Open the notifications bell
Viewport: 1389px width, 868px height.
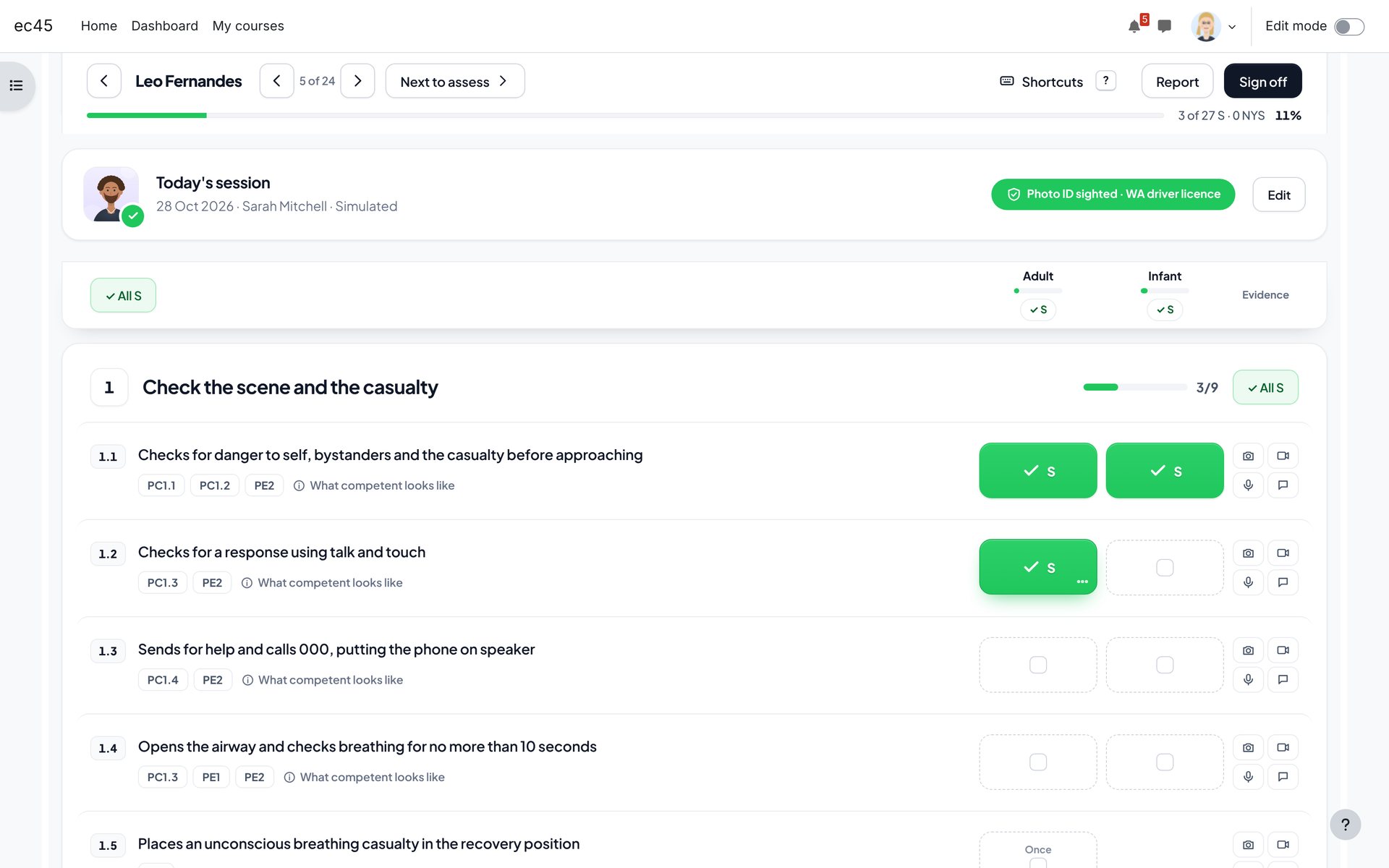click(x=1134, y=27)
